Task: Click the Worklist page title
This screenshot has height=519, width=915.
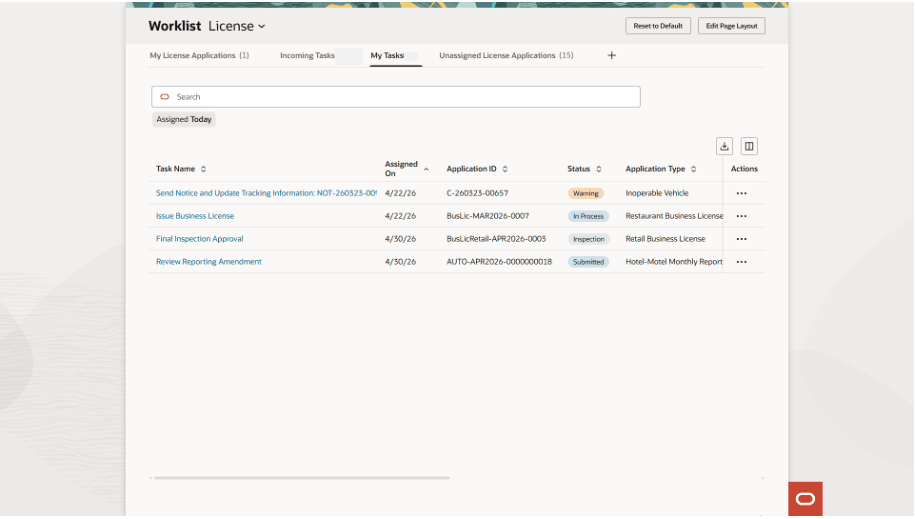Action: click(x=174, y=26)
